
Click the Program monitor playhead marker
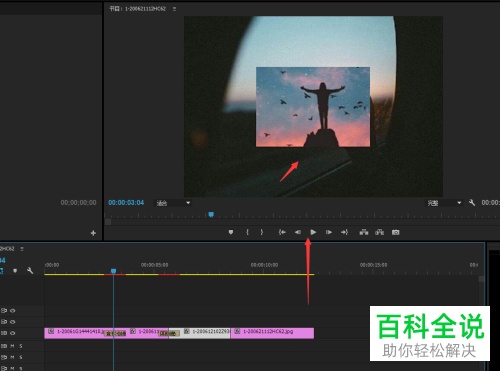pyautogui.click(x=211, y=214)
